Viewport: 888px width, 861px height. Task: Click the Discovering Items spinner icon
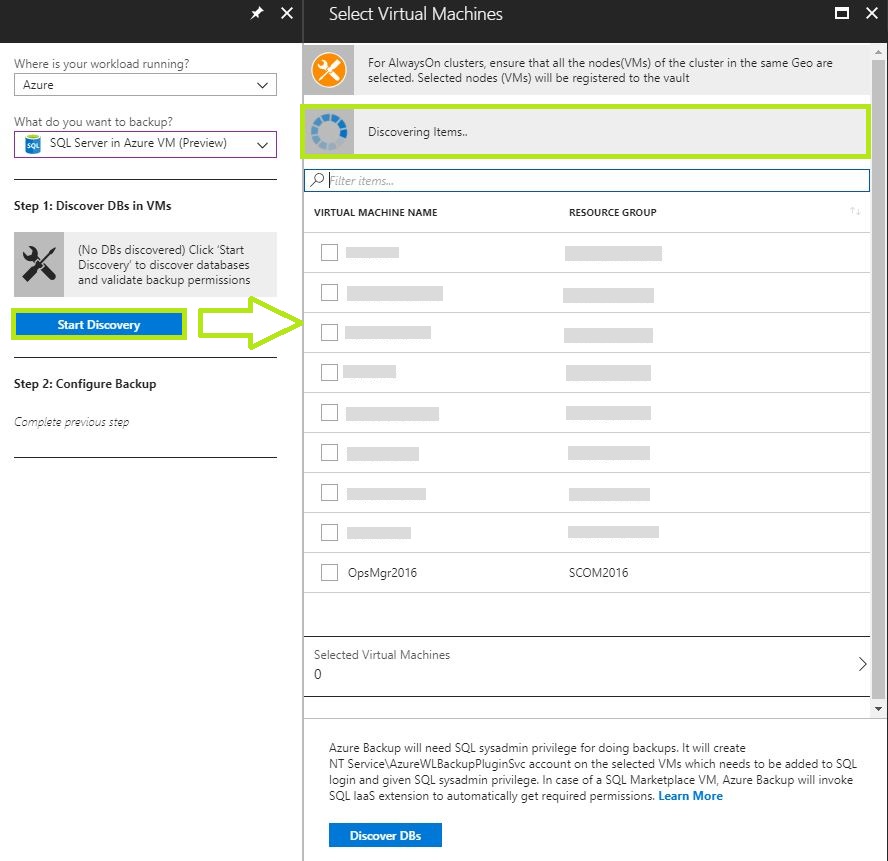(x=329, y=131)
